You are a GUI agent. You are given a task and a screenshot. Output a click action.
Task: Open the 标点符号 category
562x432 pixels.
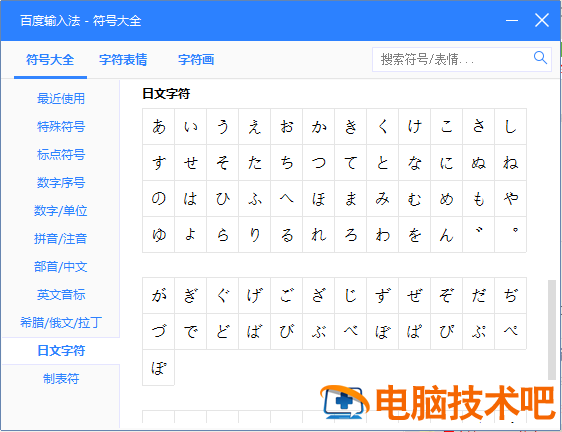61,155
